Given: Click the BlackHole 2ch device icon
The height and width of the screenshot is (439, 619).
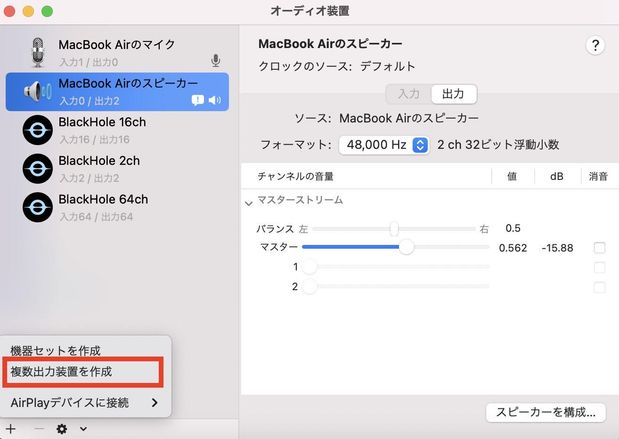Looking at the screenshot, I should tap(38, 169).
